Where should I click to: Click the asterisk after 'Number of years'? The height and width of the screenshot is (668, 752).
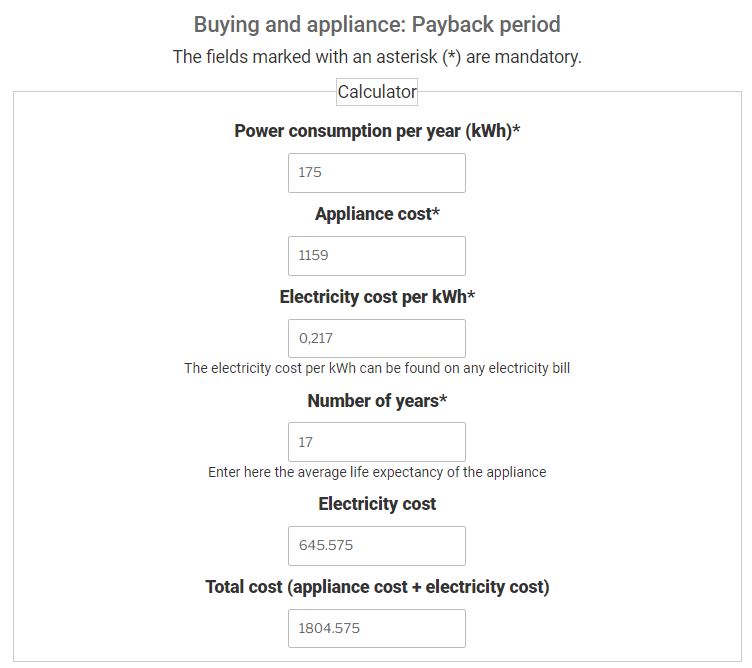[x=443, y=399]
